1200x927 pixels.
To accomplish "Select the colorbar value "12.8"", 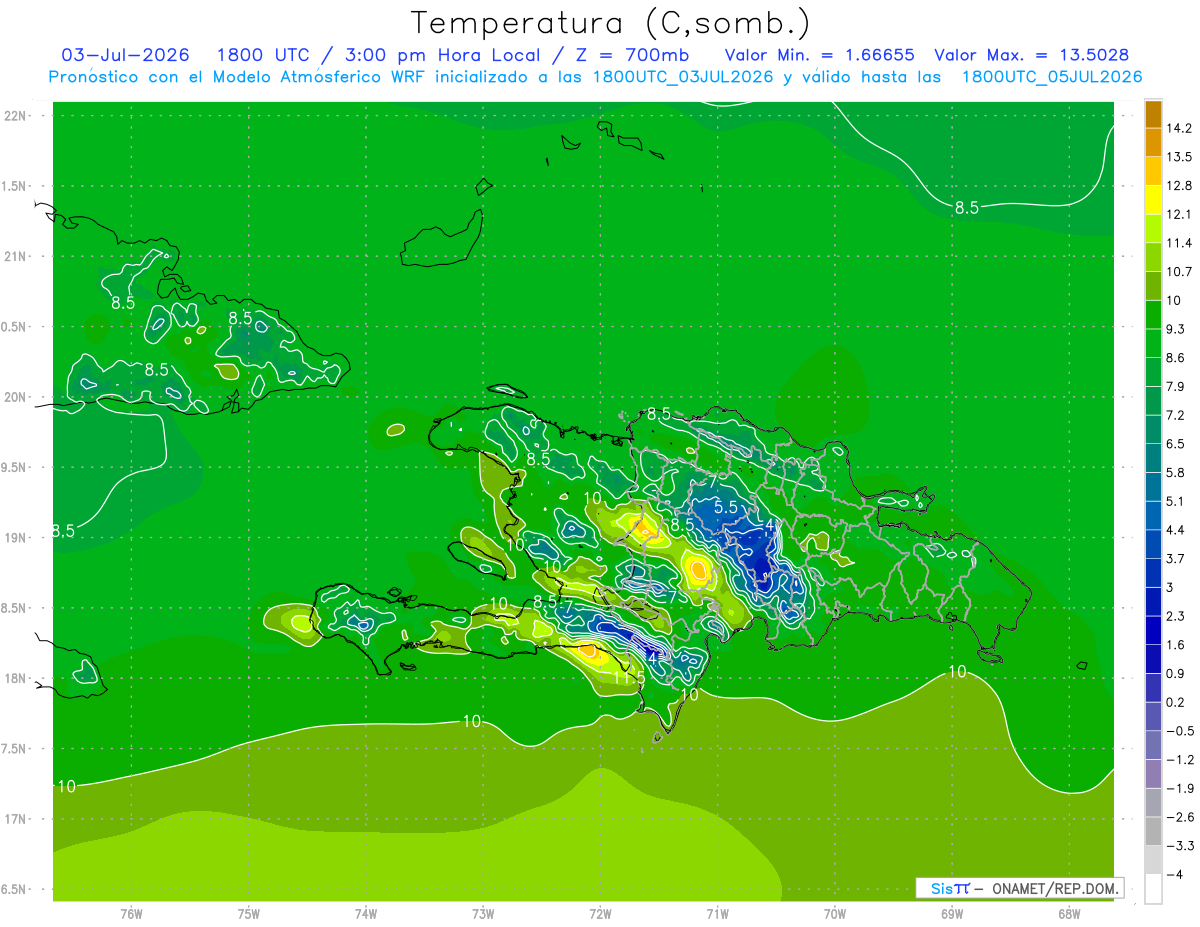I will pos(1177,186).
